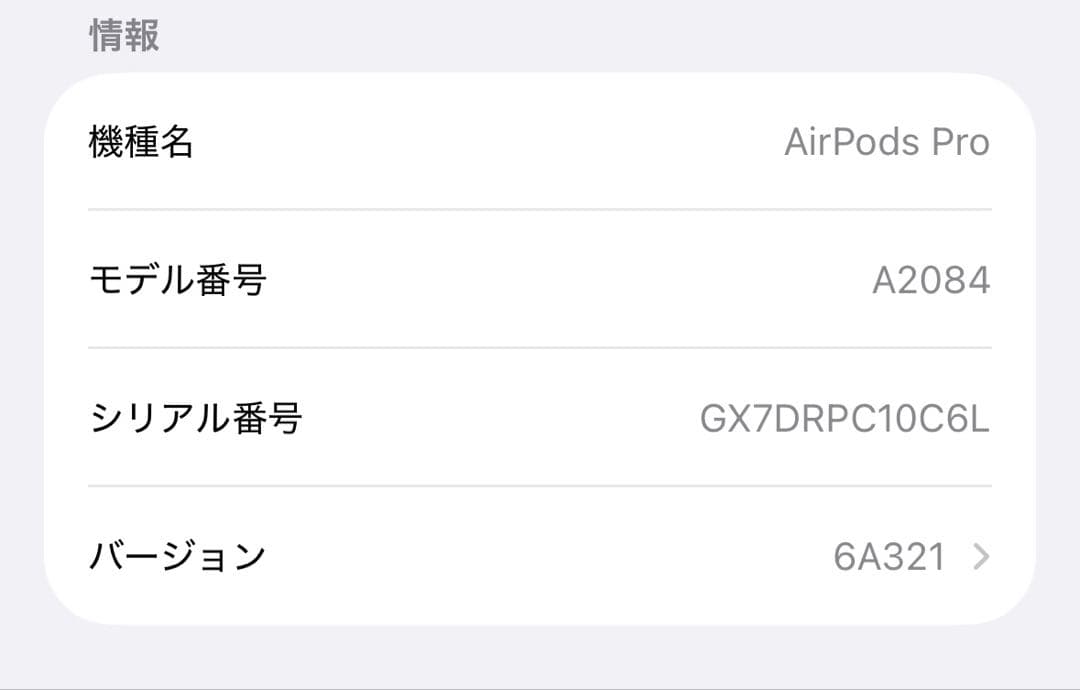Select the シリアル番号 row
Viewport: 1080px width, 690px height.
540,419
